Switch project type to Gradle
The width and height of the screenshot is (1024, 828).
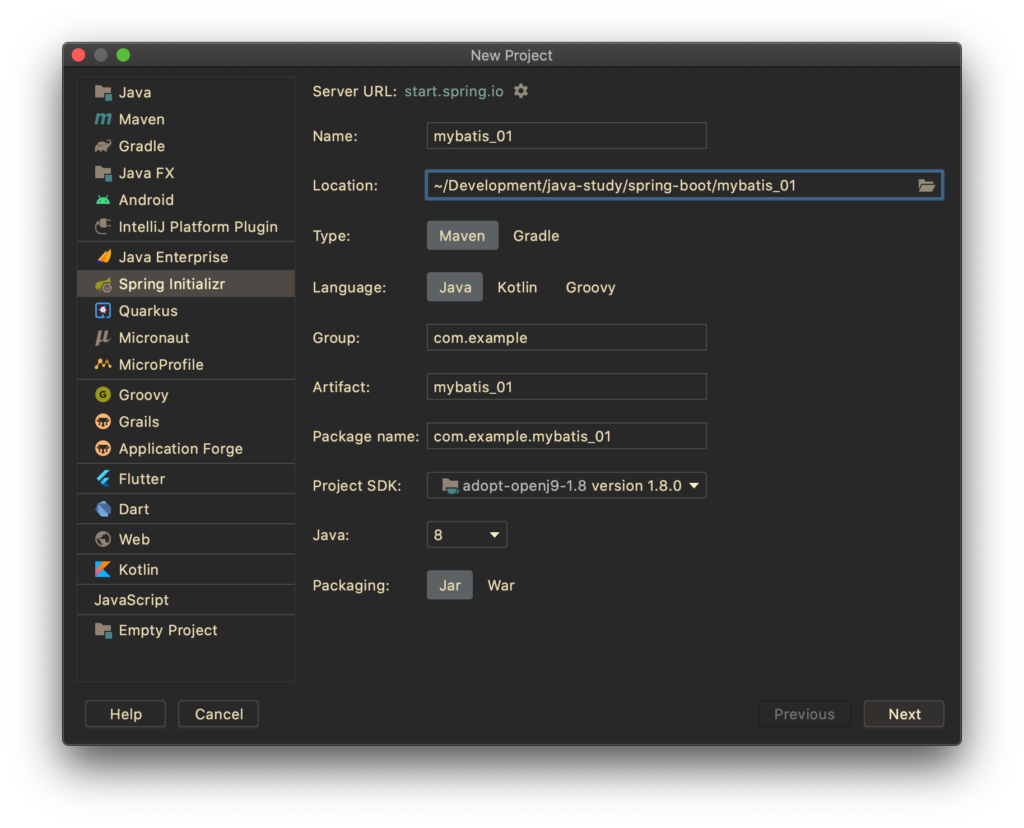[x=536, y=236]
